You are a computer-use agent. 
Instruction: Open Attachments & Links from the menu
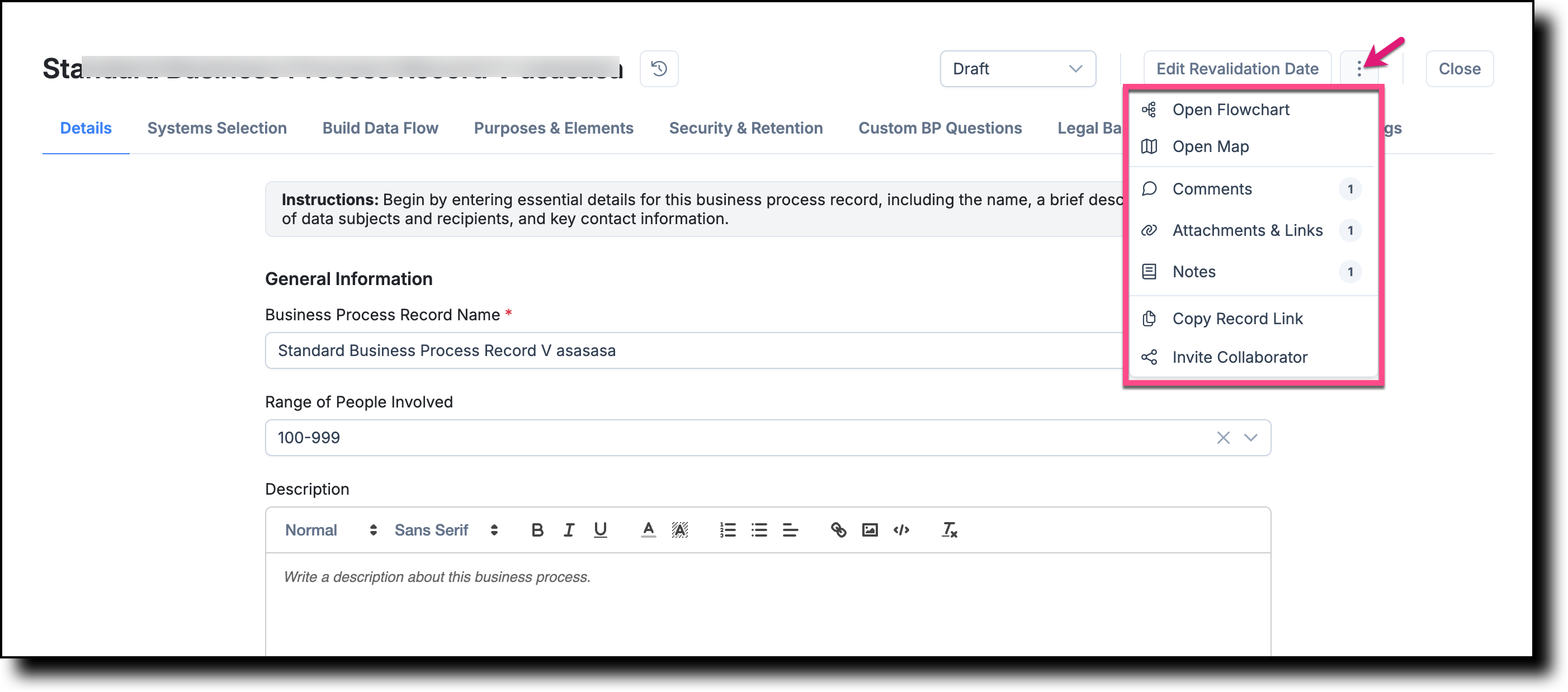click(x=1252, y=231)
